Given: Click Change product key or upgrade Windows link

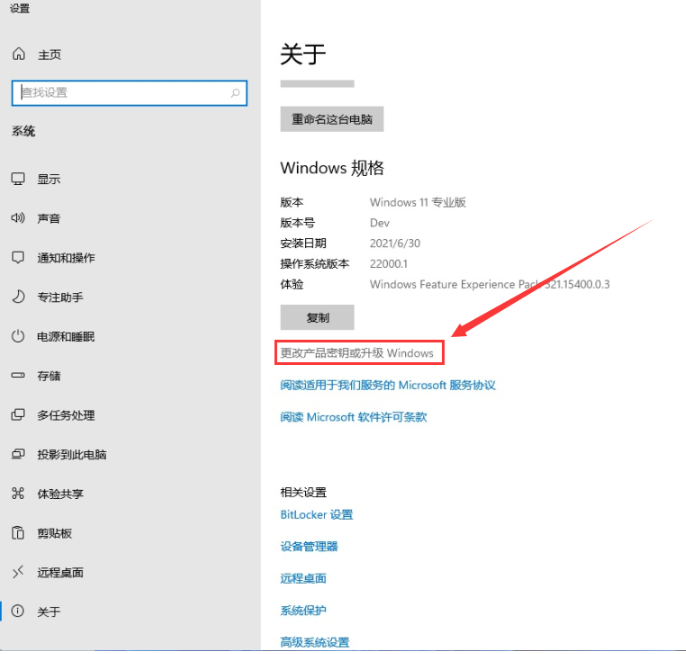Looking at the screenshot, I should 357,353.
